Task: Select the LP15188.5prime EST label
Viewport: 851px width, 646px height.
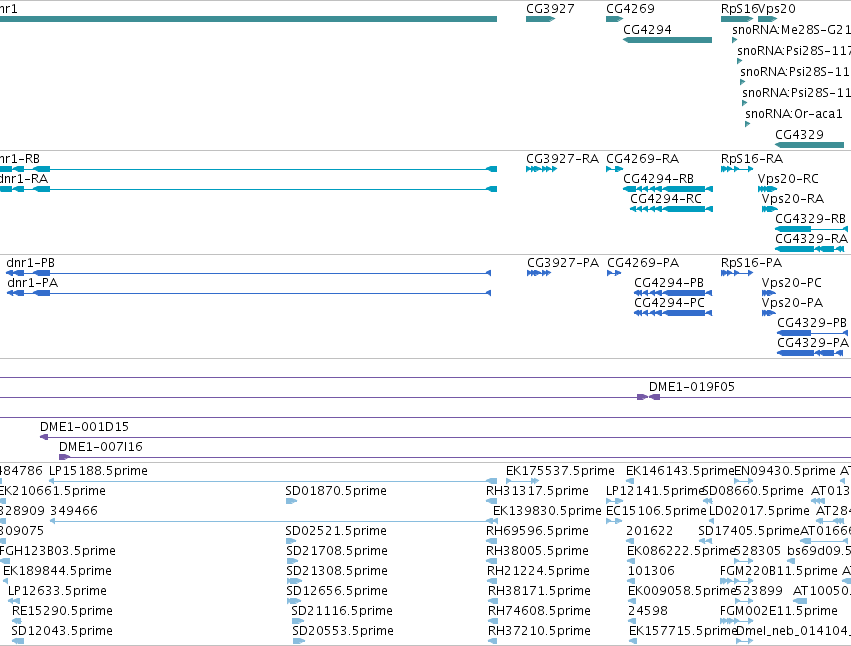Action: pyautogui.click(x=98, y=471)
